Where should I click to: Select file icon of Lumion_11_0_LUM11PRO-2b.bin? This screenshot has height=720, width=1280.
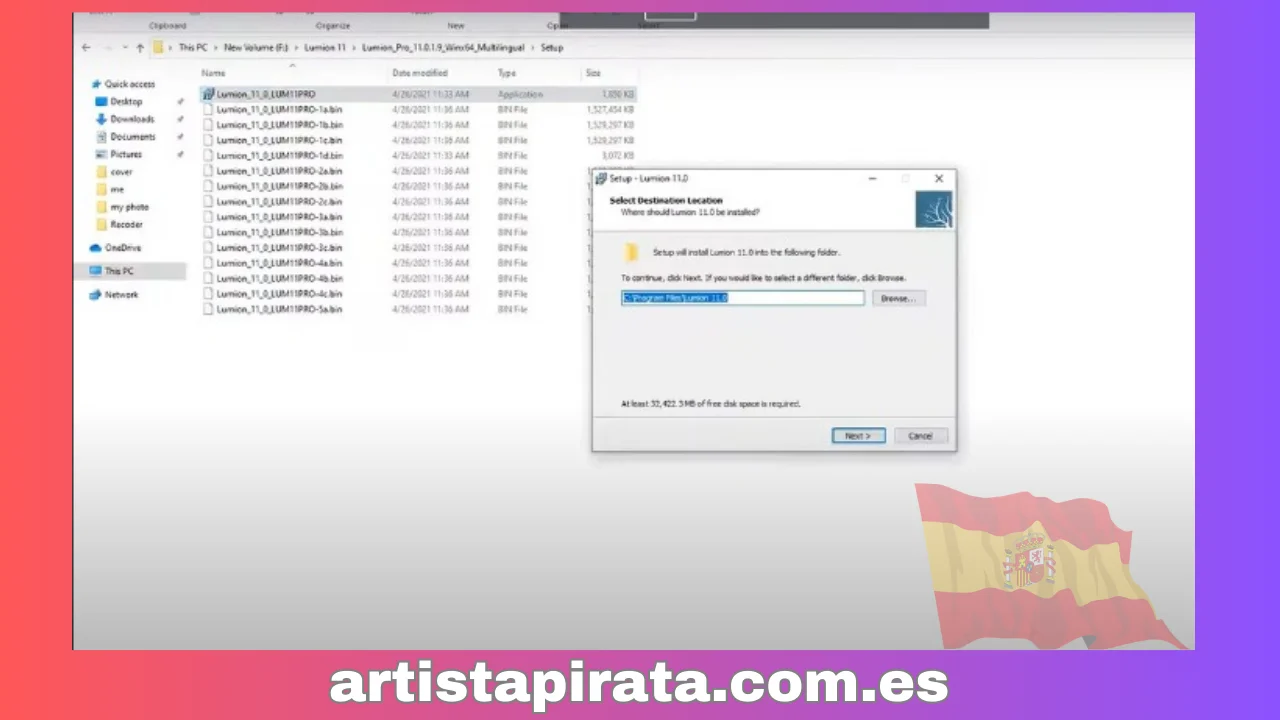pyautogui.click(x=208, y=186)
